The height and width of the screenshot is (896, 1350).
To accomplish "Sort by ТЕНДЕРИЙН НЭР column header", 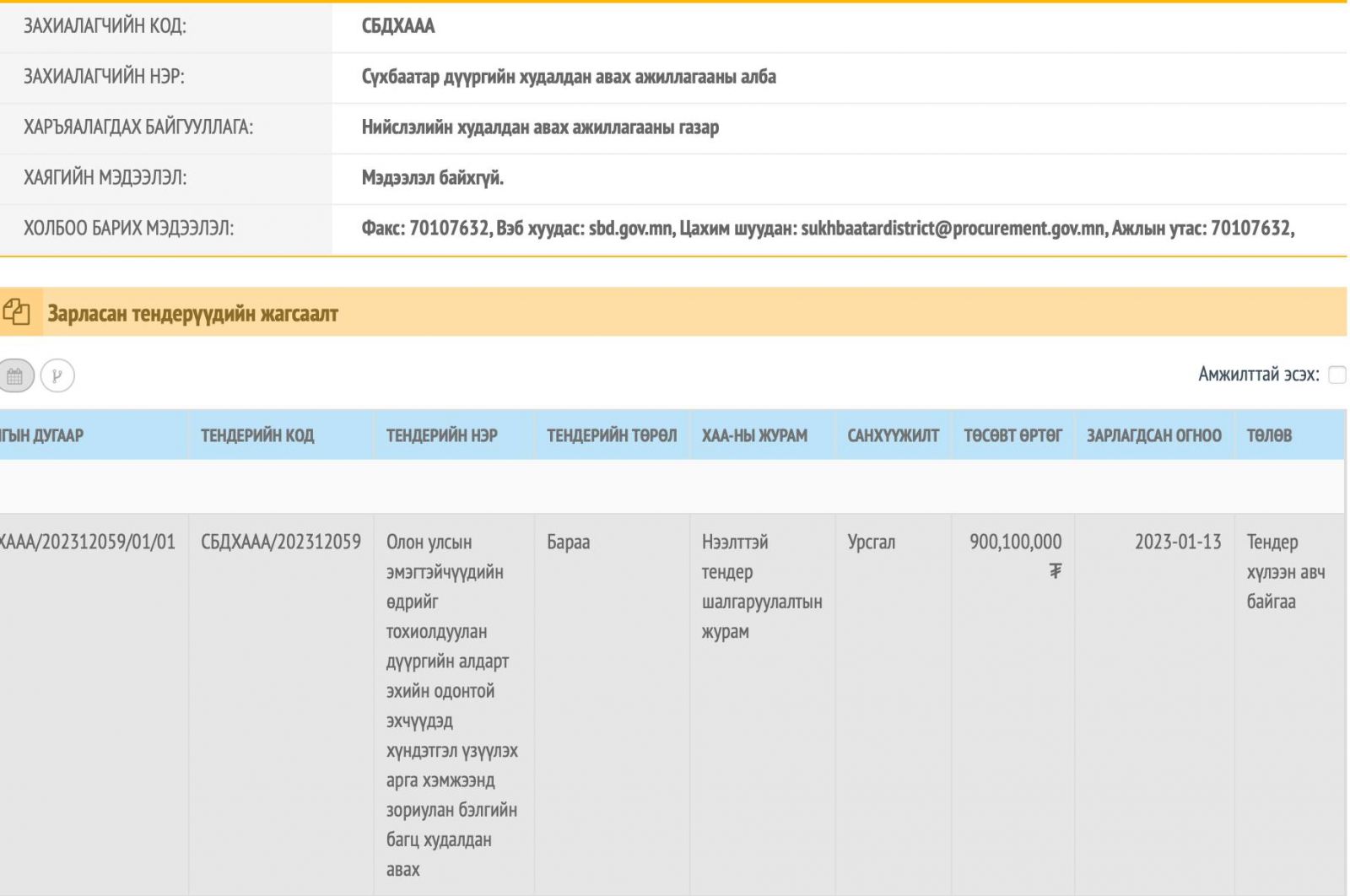I will (441, 435).
